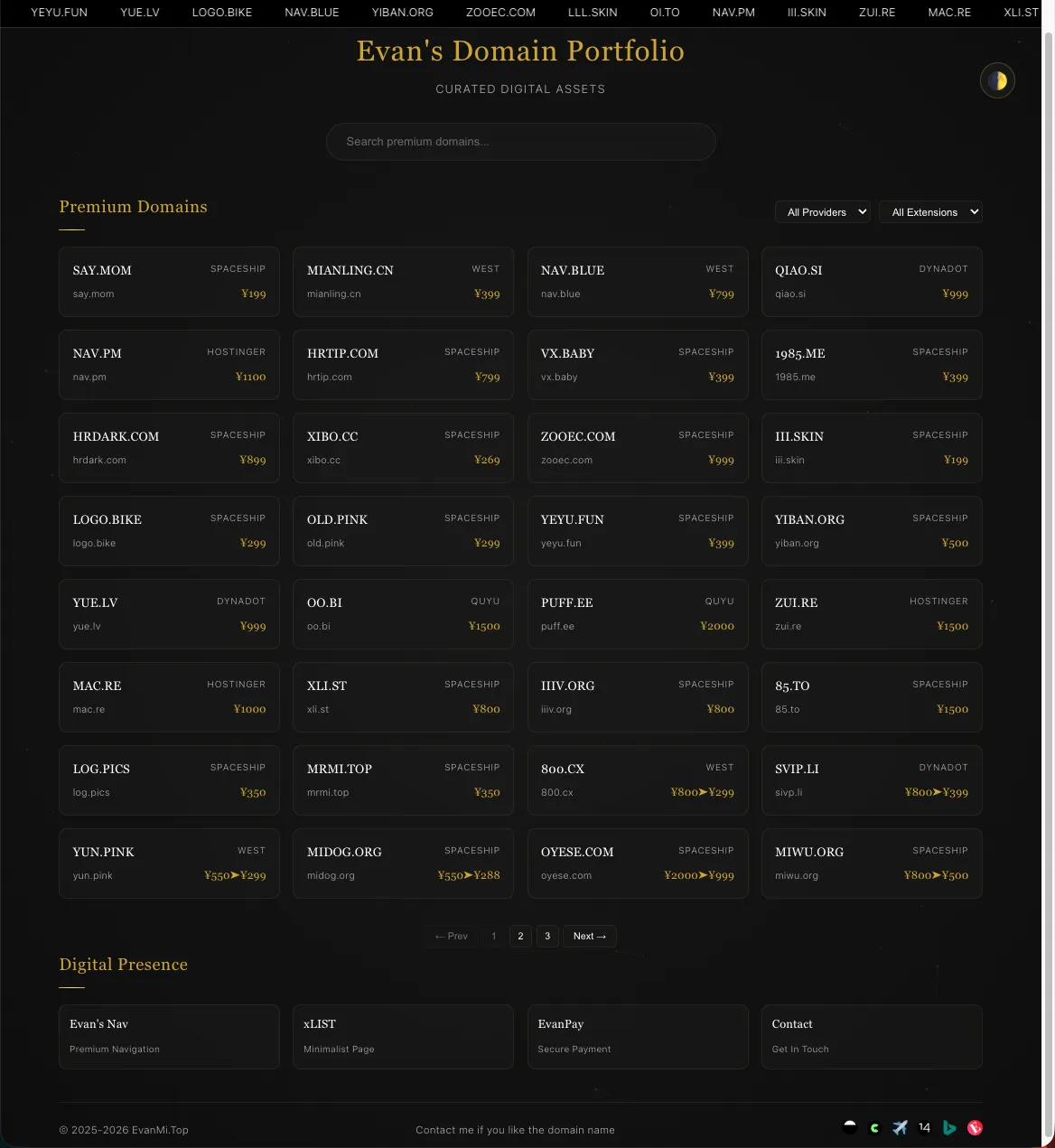This screenshot has height=1148, width=1055.
Task: Open the airplane icon link in footer
Action: [900, 1127]
